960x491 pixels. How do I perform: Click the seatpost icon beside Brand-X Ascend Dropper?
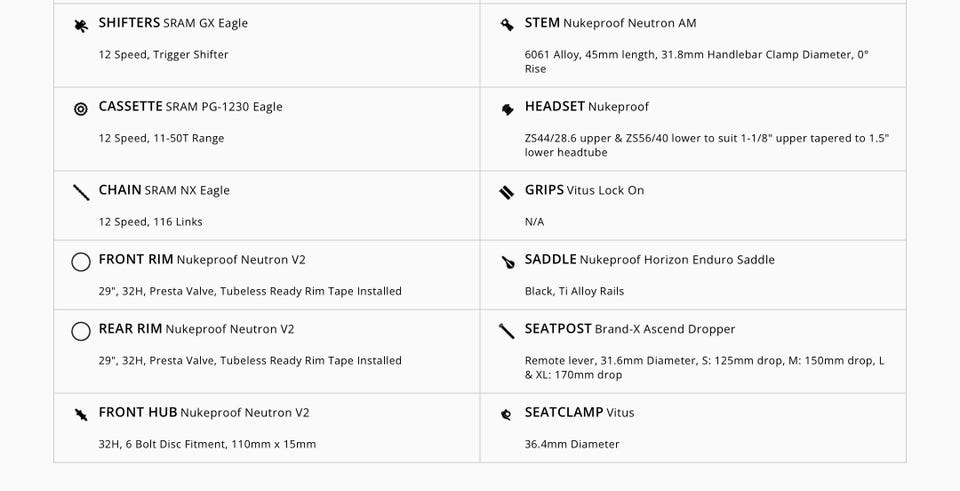(507, 331)
